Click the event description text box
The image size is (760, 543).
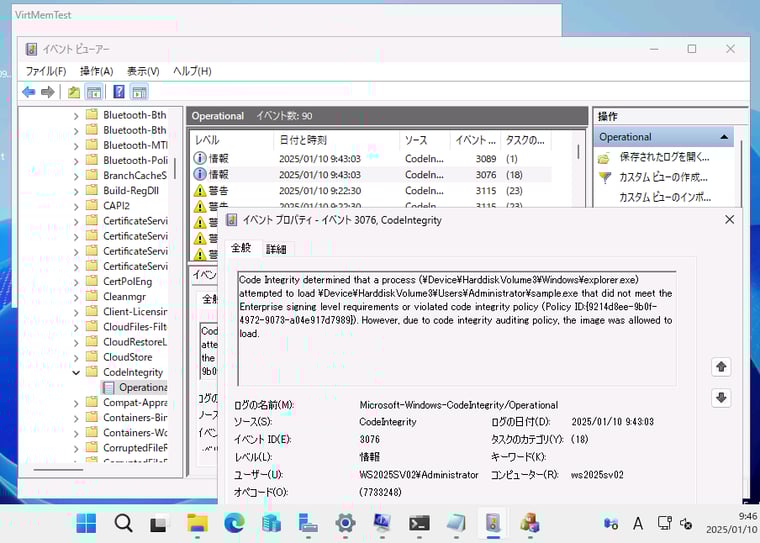[457, 328]
